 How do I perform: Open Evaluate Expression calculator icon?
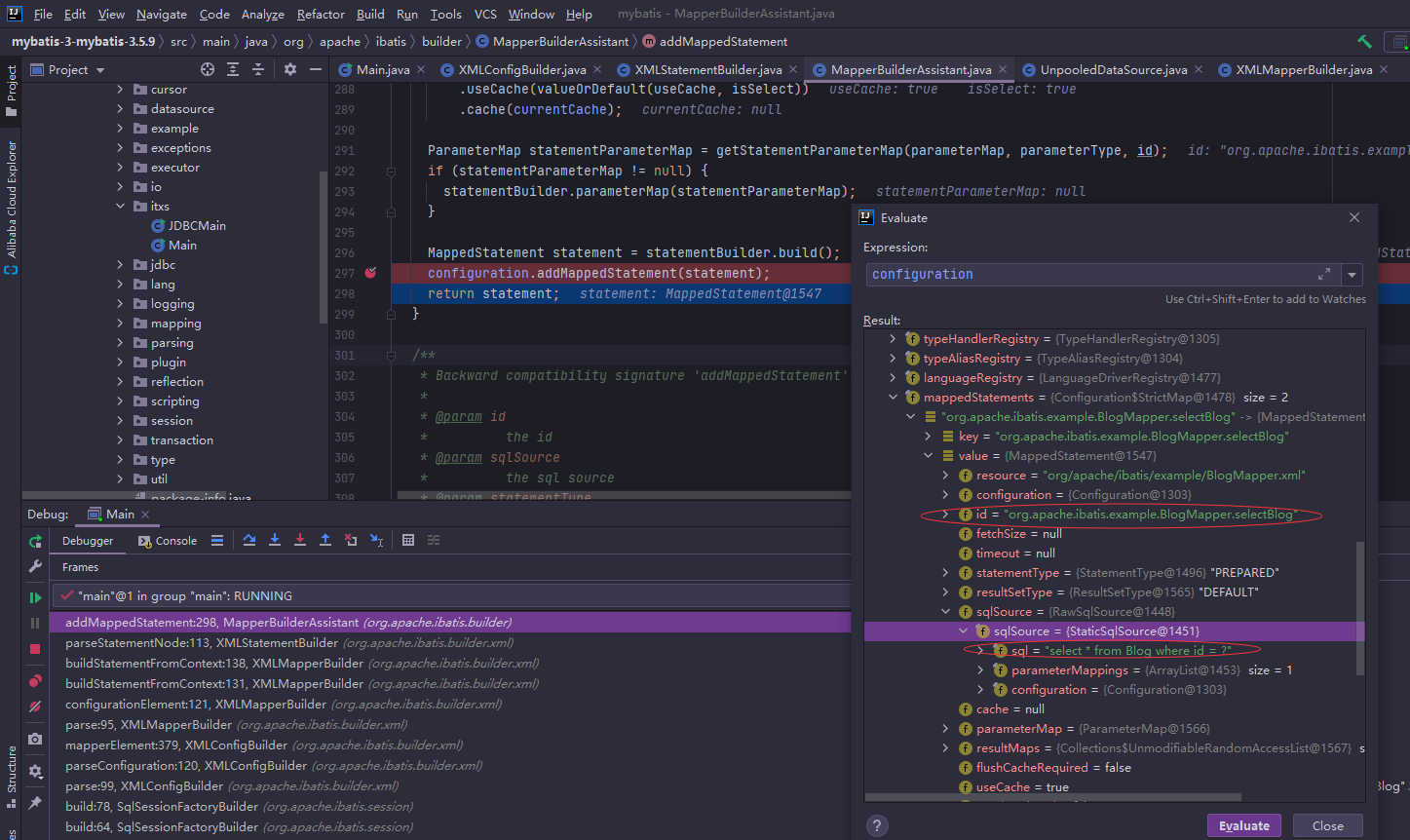pyautogui.click(x=408, y=540)
